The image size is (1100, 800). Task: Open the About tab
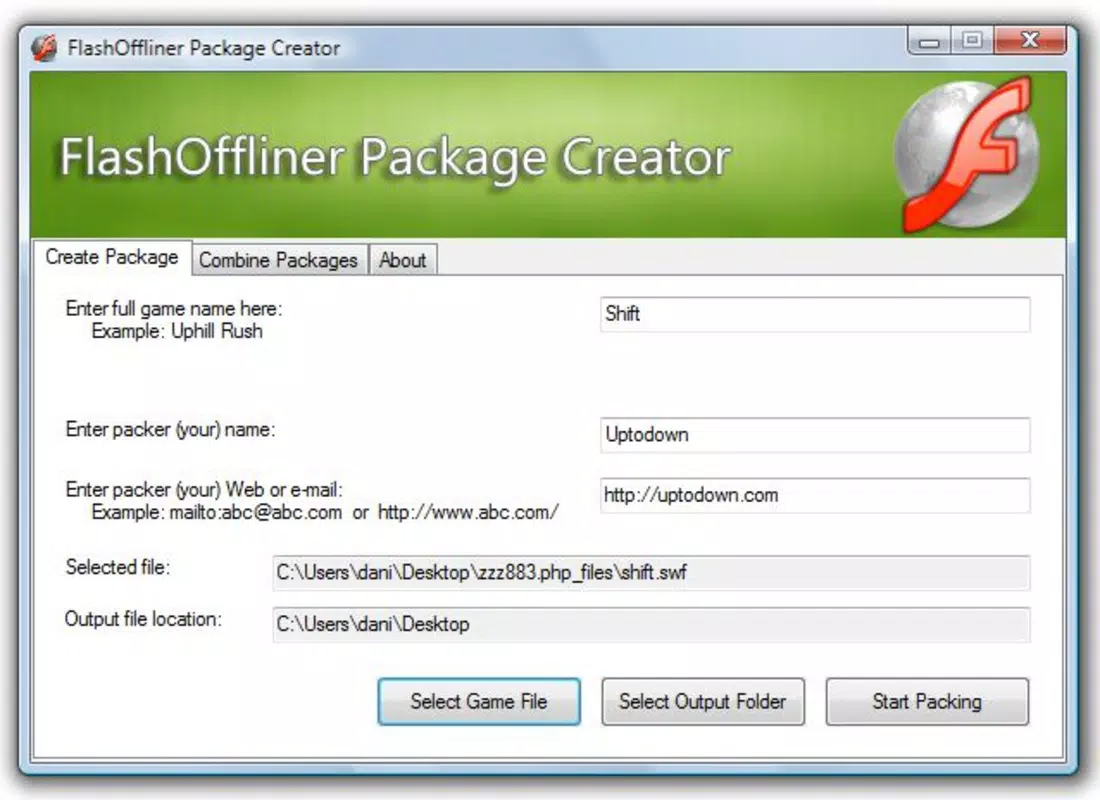point(403,260)
